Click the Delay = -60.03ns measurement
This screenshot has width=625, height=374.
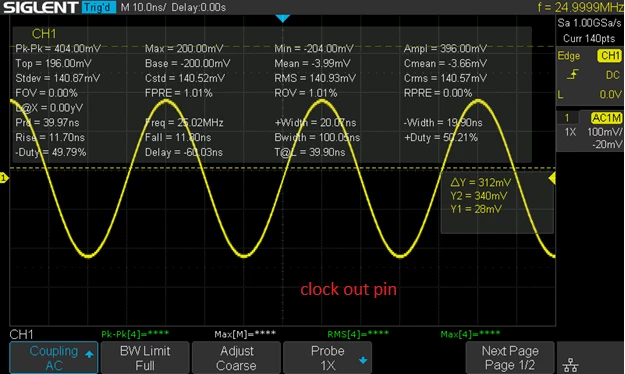184,152
